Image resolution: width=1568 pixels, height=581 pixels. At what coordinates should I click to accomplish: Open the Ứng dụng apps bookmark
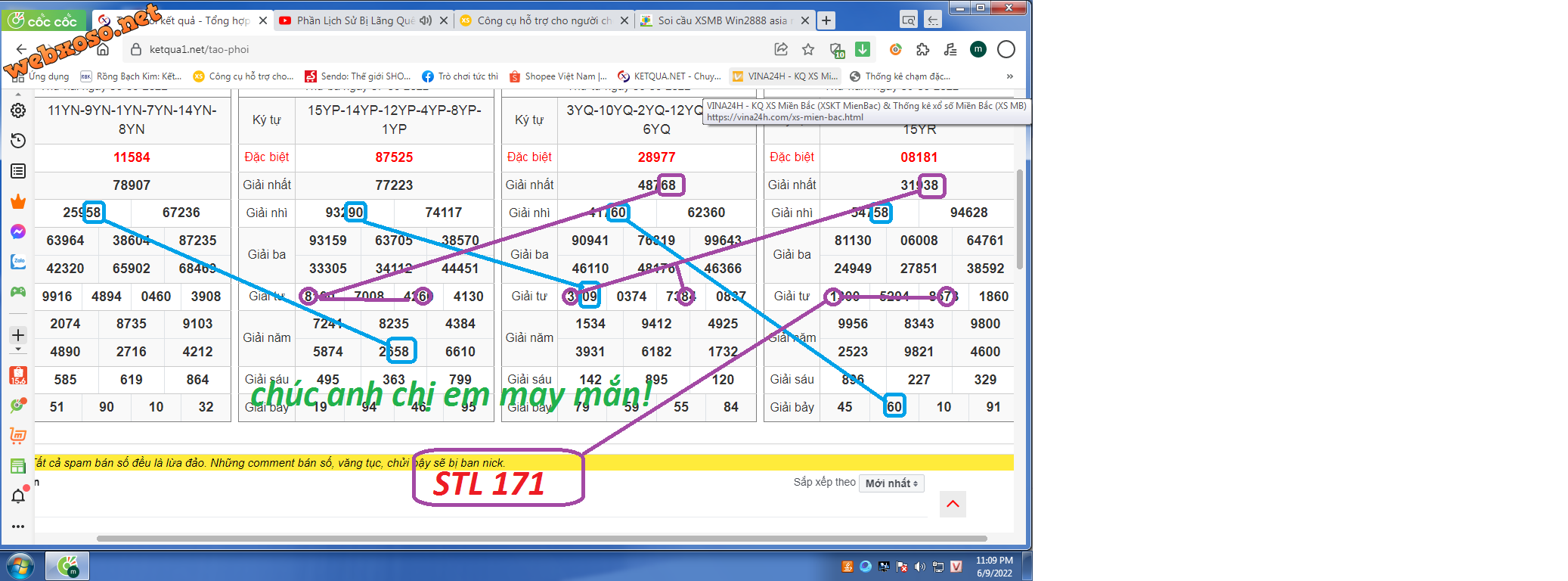(41, 76)
